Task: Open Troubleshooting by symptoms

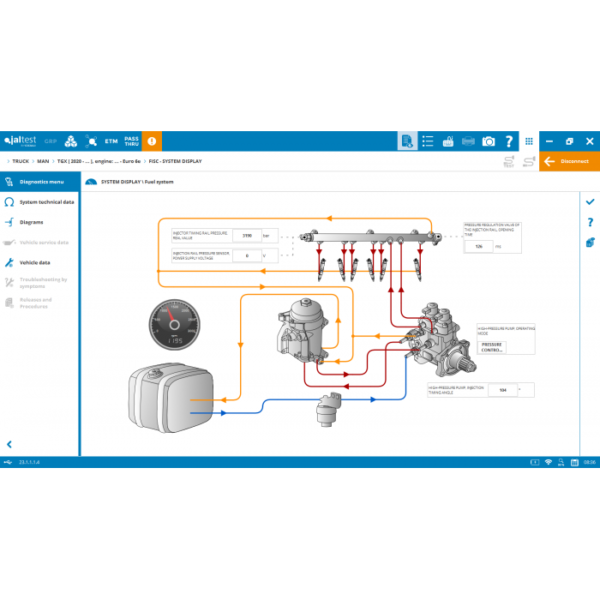Action: (40, 283)
